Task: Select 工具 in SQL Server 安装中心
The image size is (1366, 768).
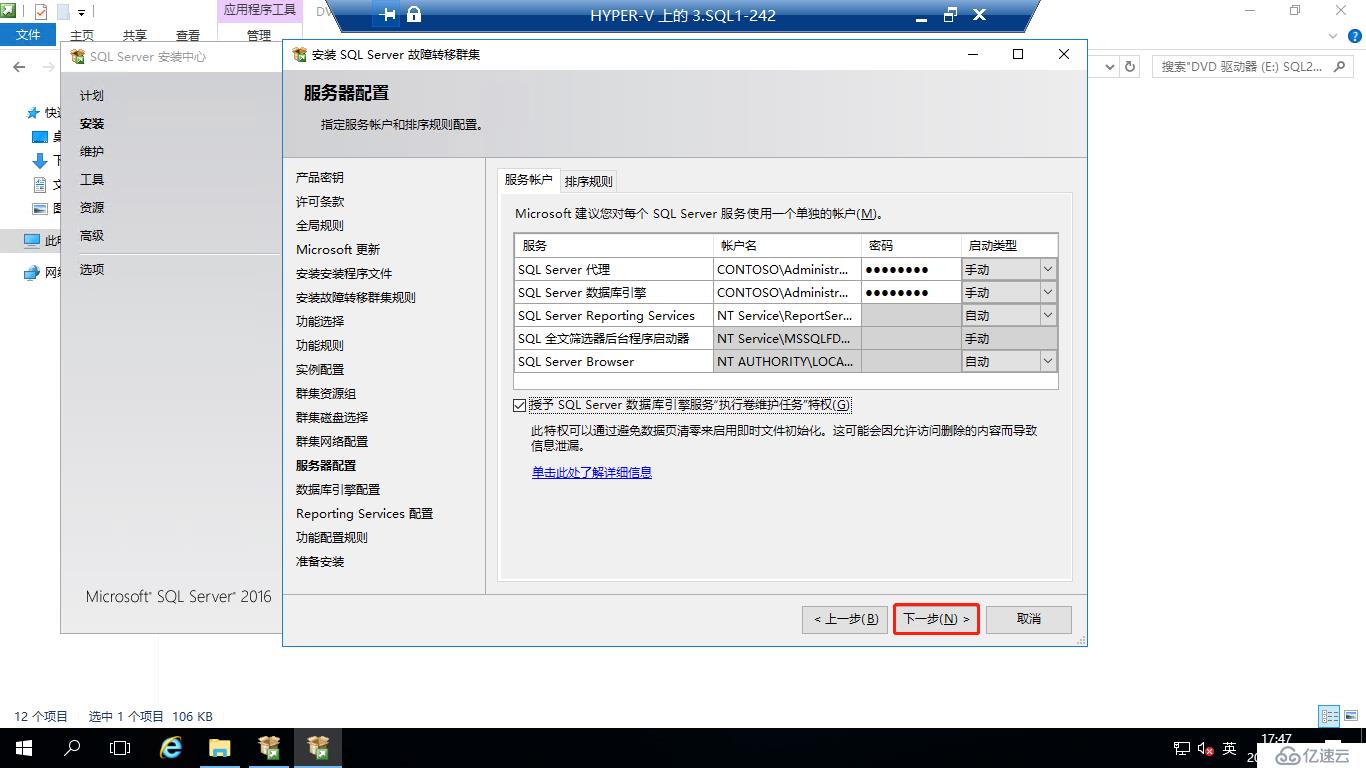Action: point(92,180)
